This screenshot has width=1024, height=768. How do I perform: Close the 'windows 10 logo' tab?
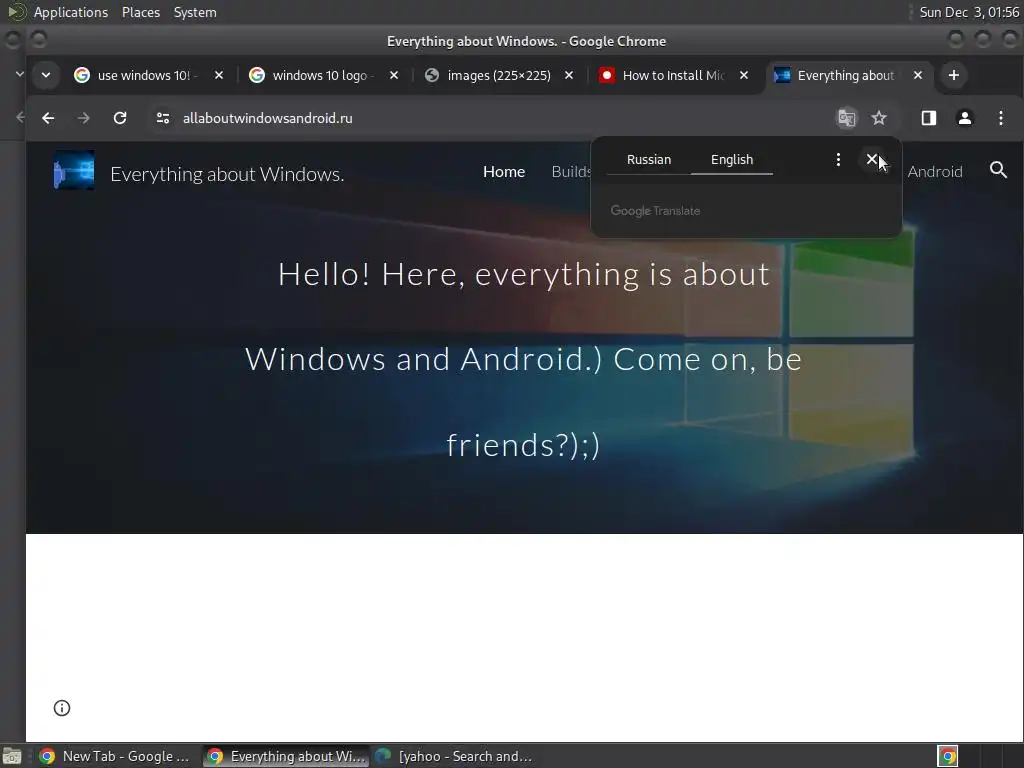[394, 75]
